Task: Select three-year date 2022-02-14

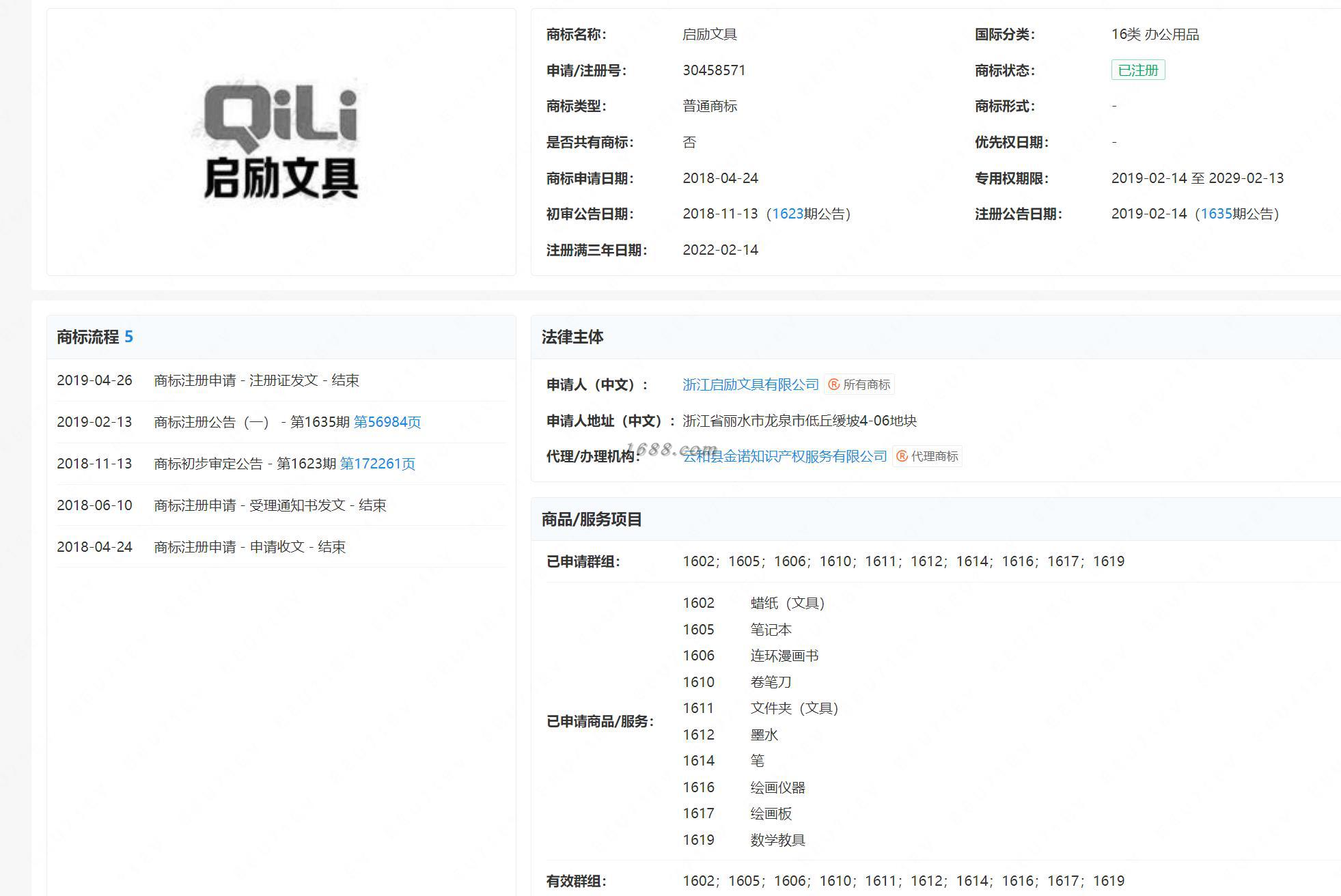Action: coord(721,250)
